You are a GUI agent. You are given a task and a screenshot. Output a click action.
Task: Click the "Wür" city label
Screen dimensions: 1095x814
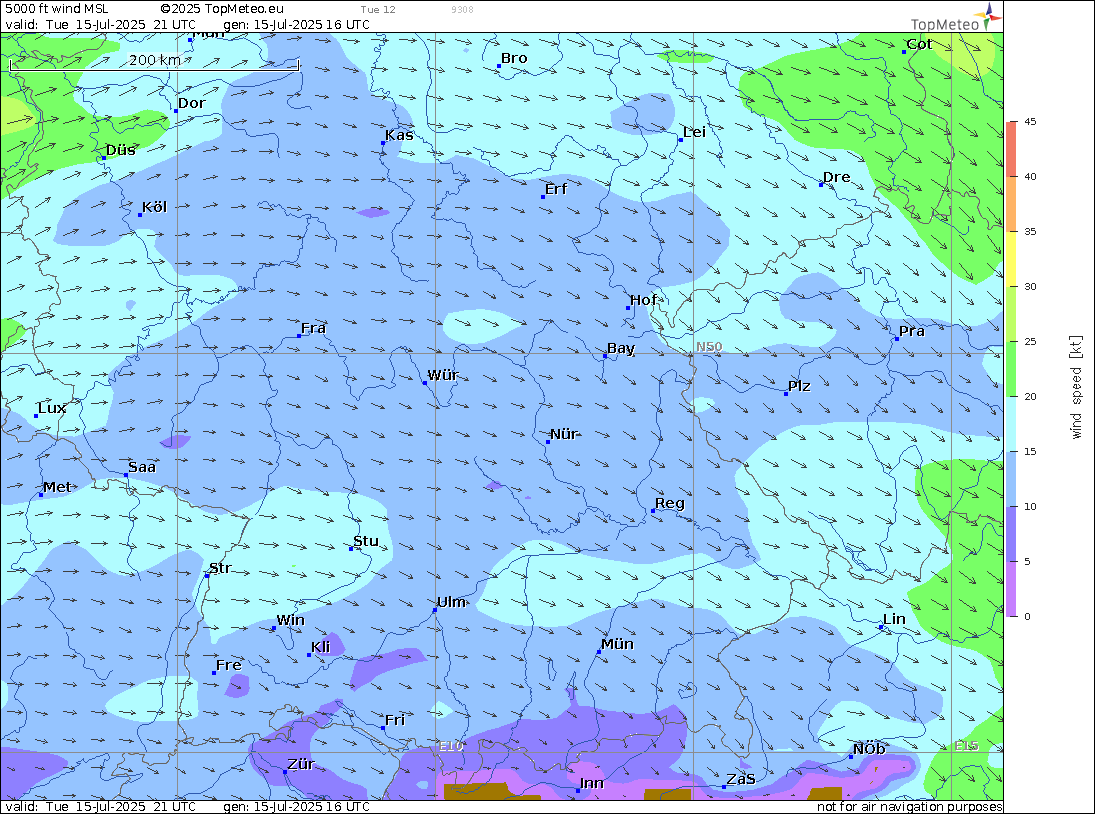tap(443, 375)
